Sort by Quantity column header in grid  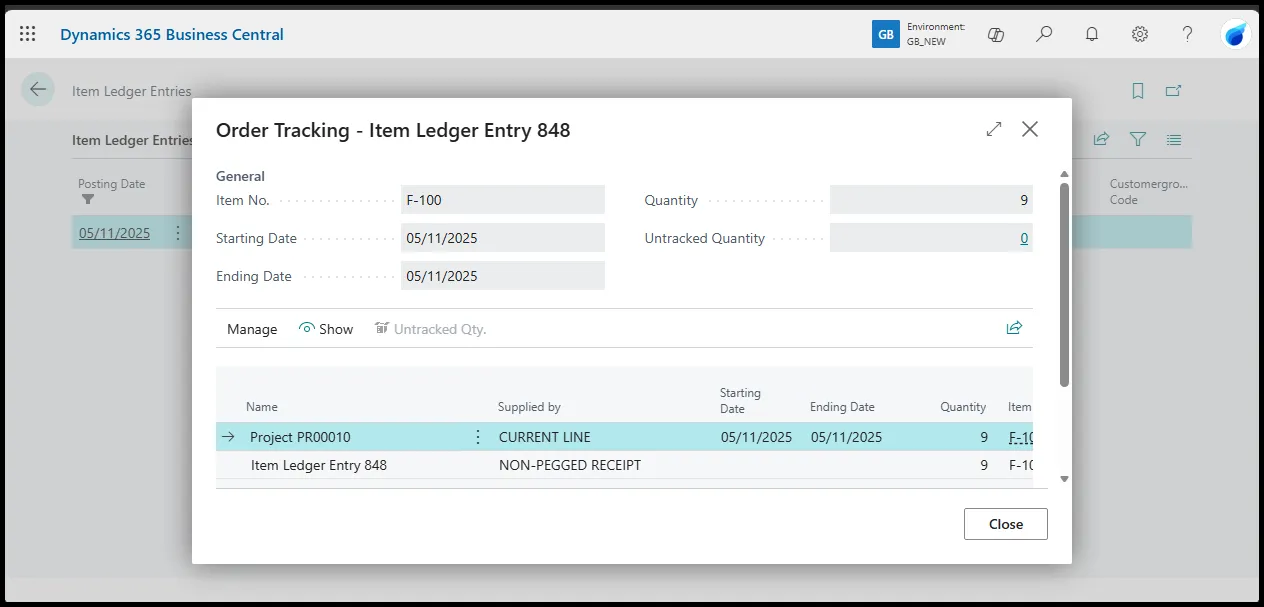[x=963, y=407]
